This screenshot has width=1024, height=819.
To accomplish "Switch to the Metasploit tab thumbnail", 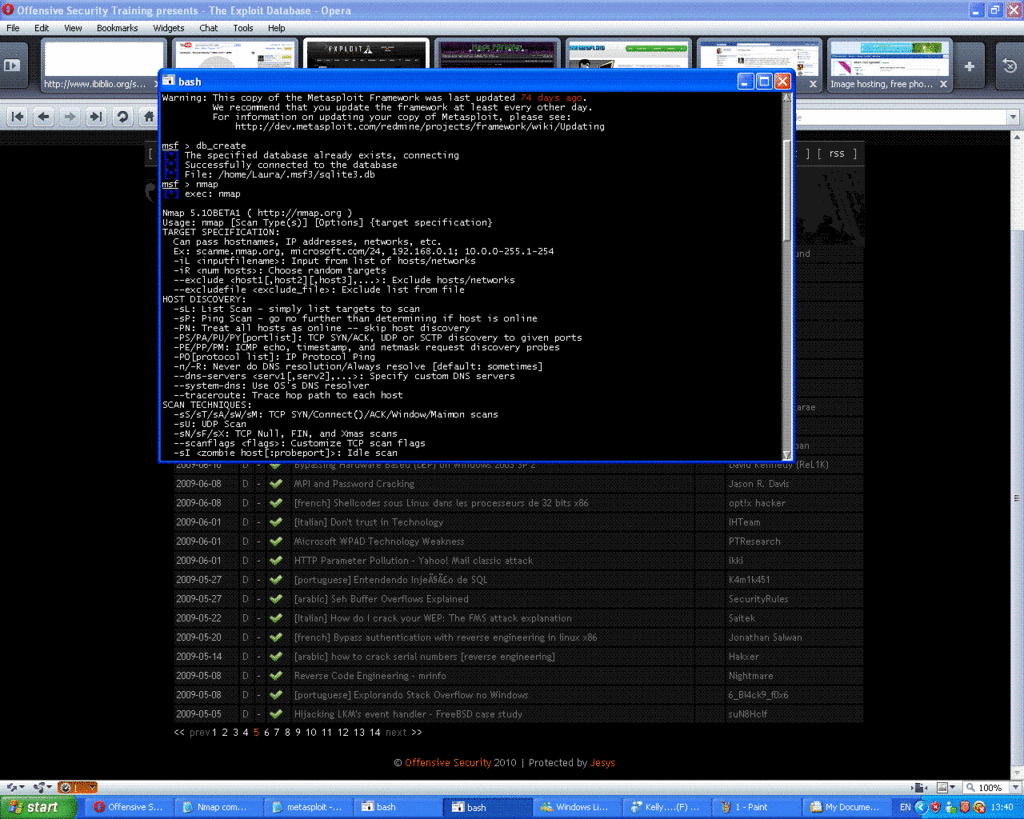I will coord(628,54).
